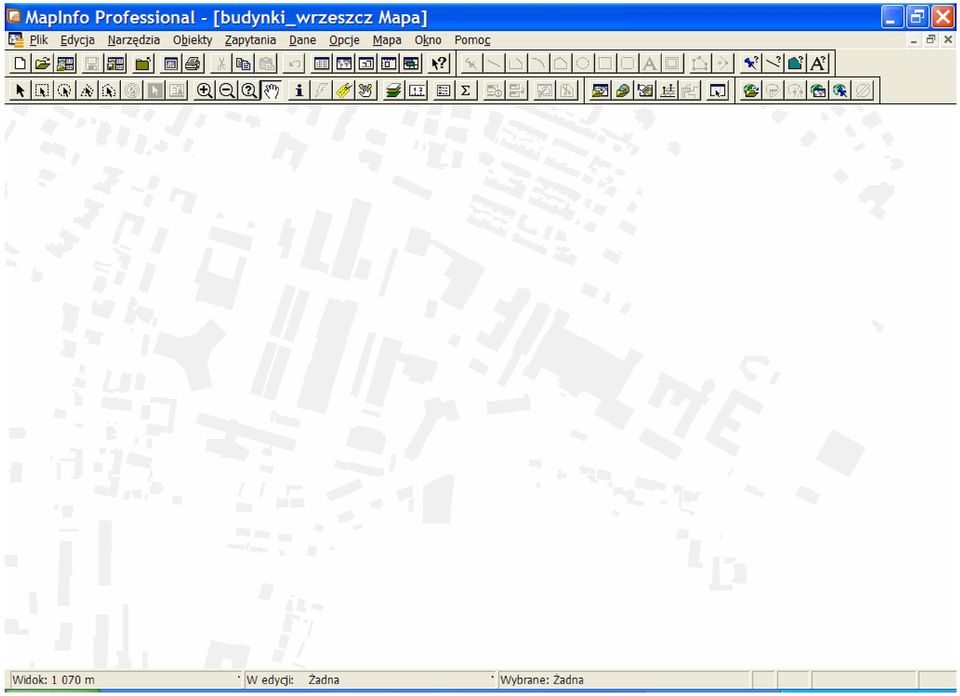Select the Polygon drawing tool
The width and height of the screenshot is (960, 696).
coord(560,63)
